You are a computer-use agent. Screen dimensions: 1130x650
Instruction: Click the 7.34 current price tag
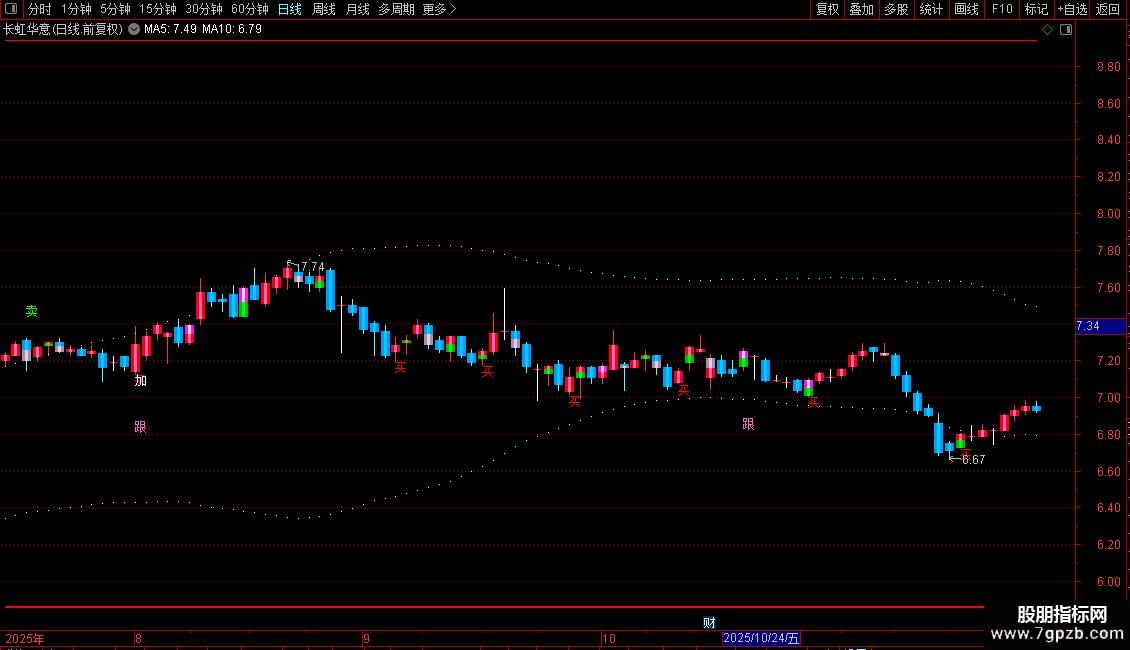click(1100, 326)
